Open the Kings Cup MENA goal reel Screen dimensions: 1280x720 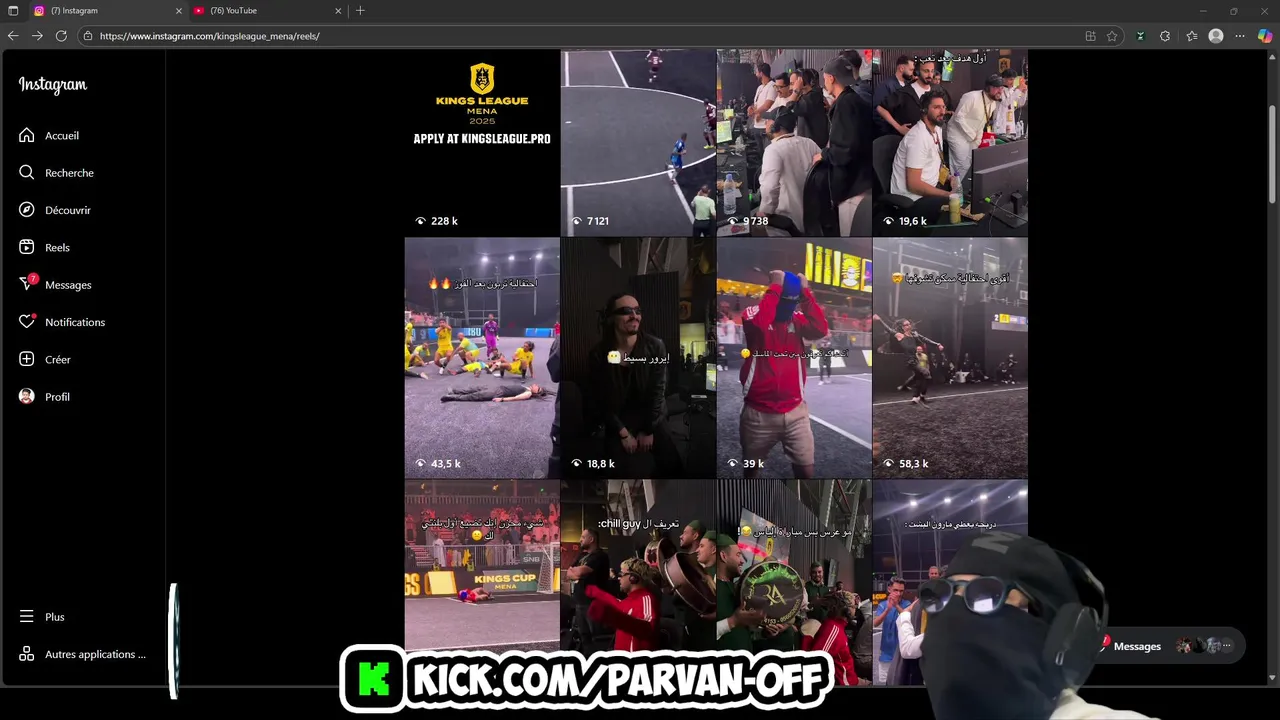point(482,565)
